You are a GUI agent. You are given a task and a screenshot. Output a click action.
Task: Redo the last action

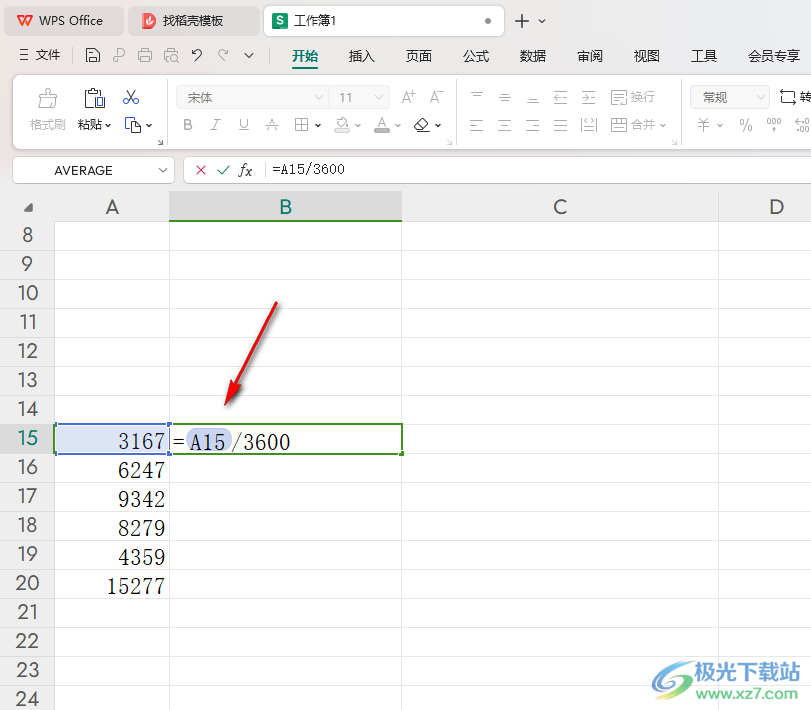[x=223, y=55]
